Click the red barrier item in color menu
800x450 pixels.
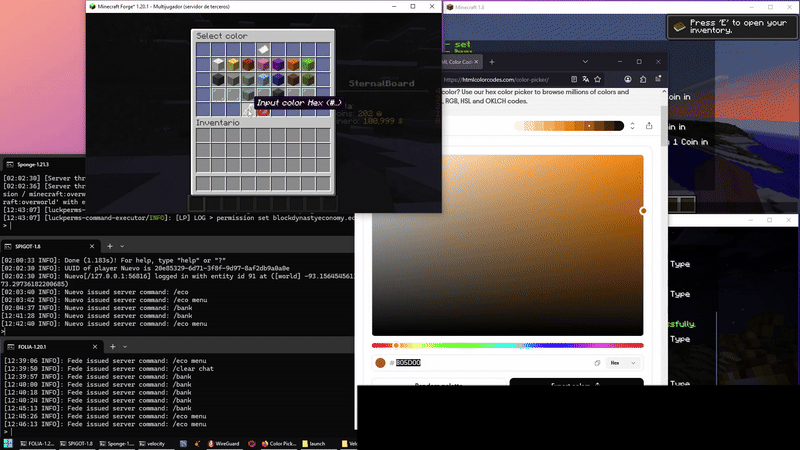[x=265, y=111]
